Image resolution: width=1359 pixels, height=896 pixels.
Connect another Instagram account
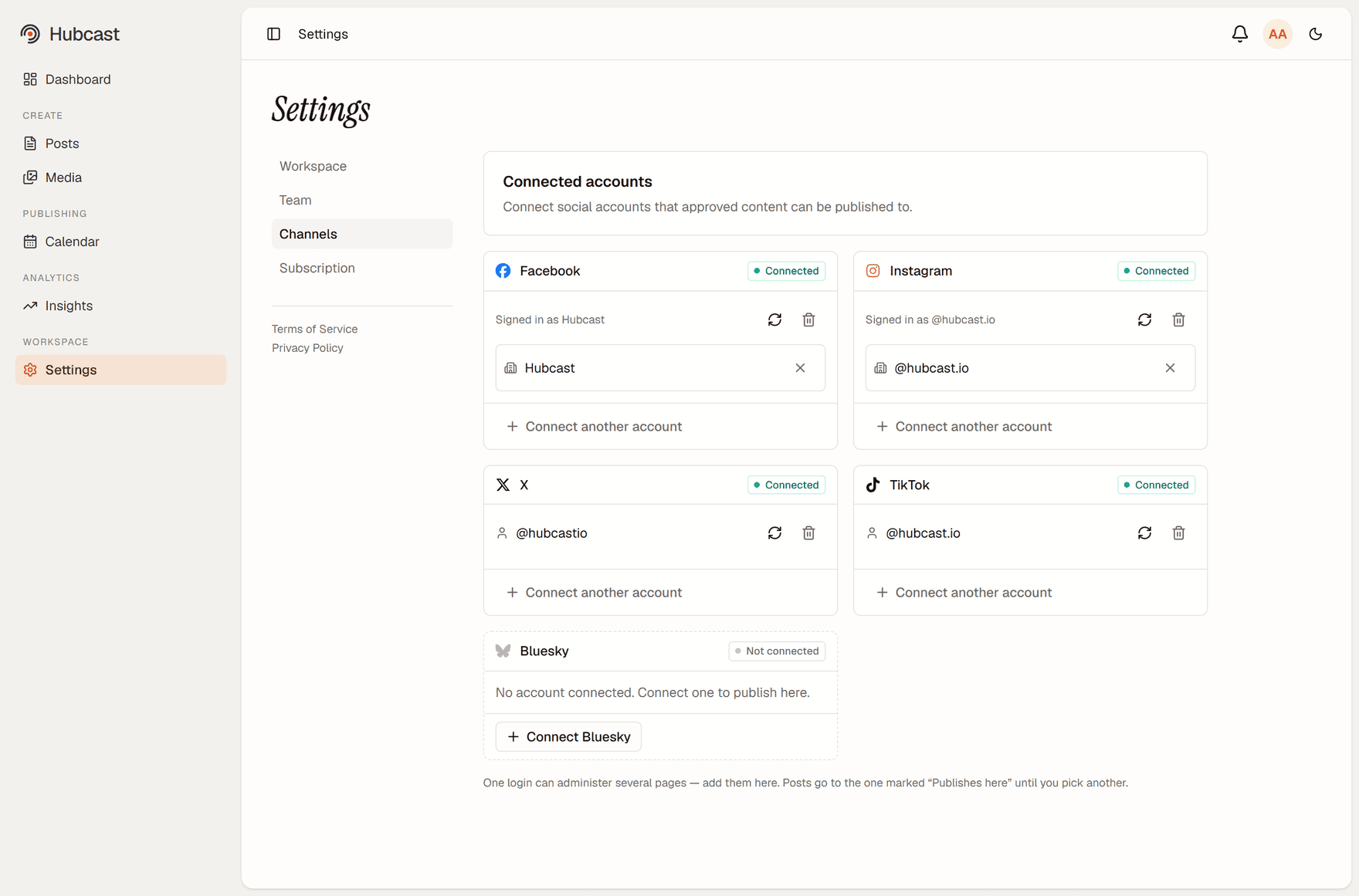coord(964,427)
